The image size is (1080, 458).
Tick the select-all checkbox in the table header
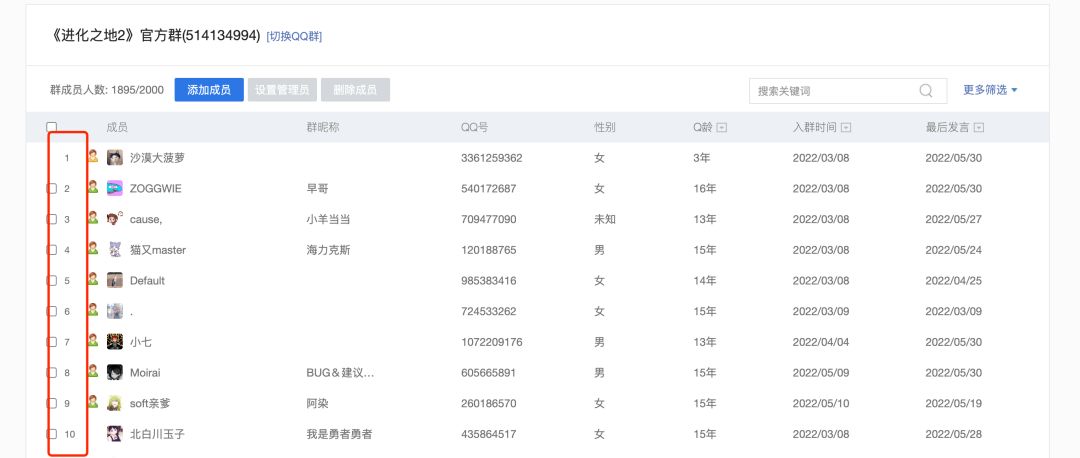[52, 127]
